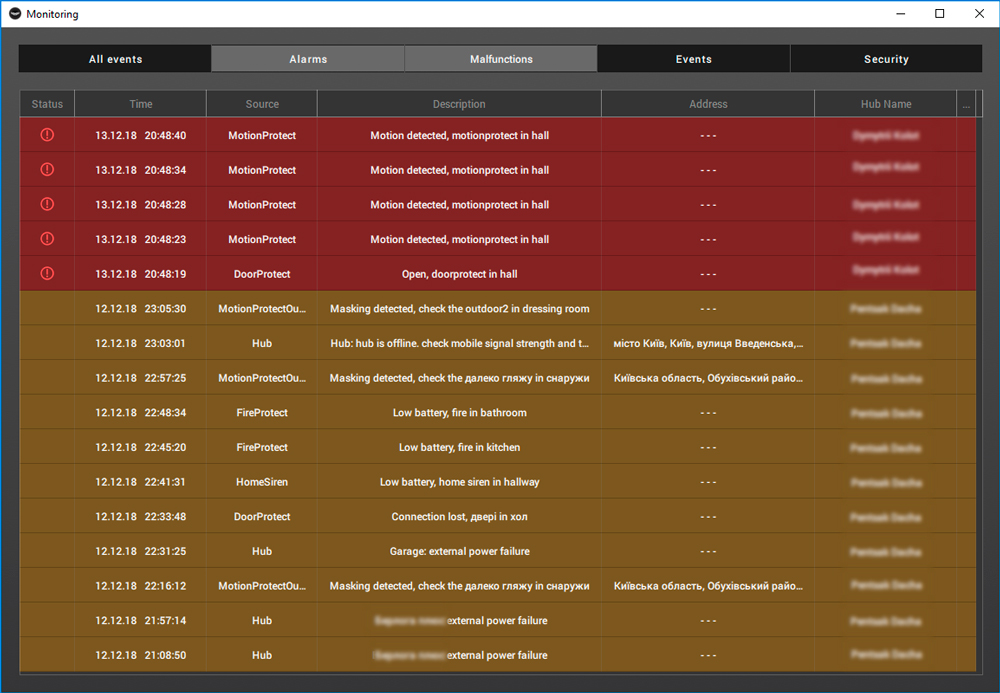Select Hub source at 23:03:01
This screenshot has height=693, width=1000.
tap(262, 343)
